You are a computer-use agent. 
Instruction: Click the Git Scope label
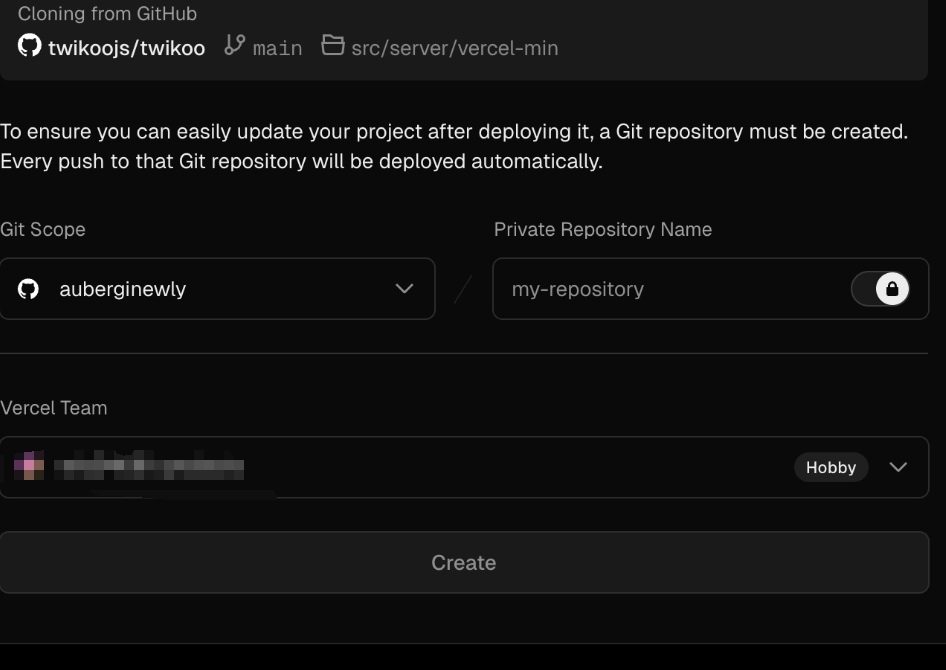[43, 229]
